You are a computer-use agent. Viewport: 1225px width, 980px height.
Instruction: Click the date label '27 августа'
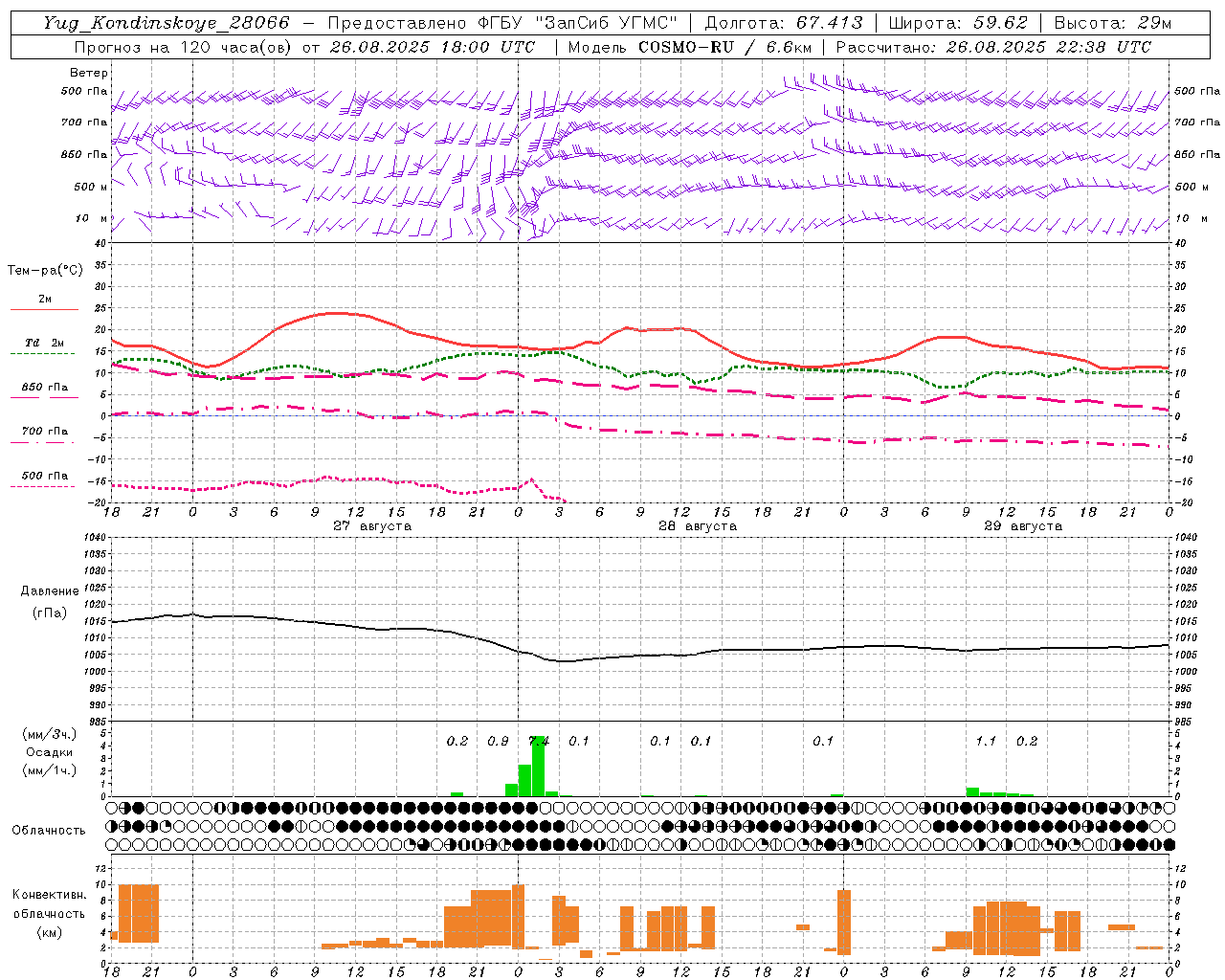372,526
